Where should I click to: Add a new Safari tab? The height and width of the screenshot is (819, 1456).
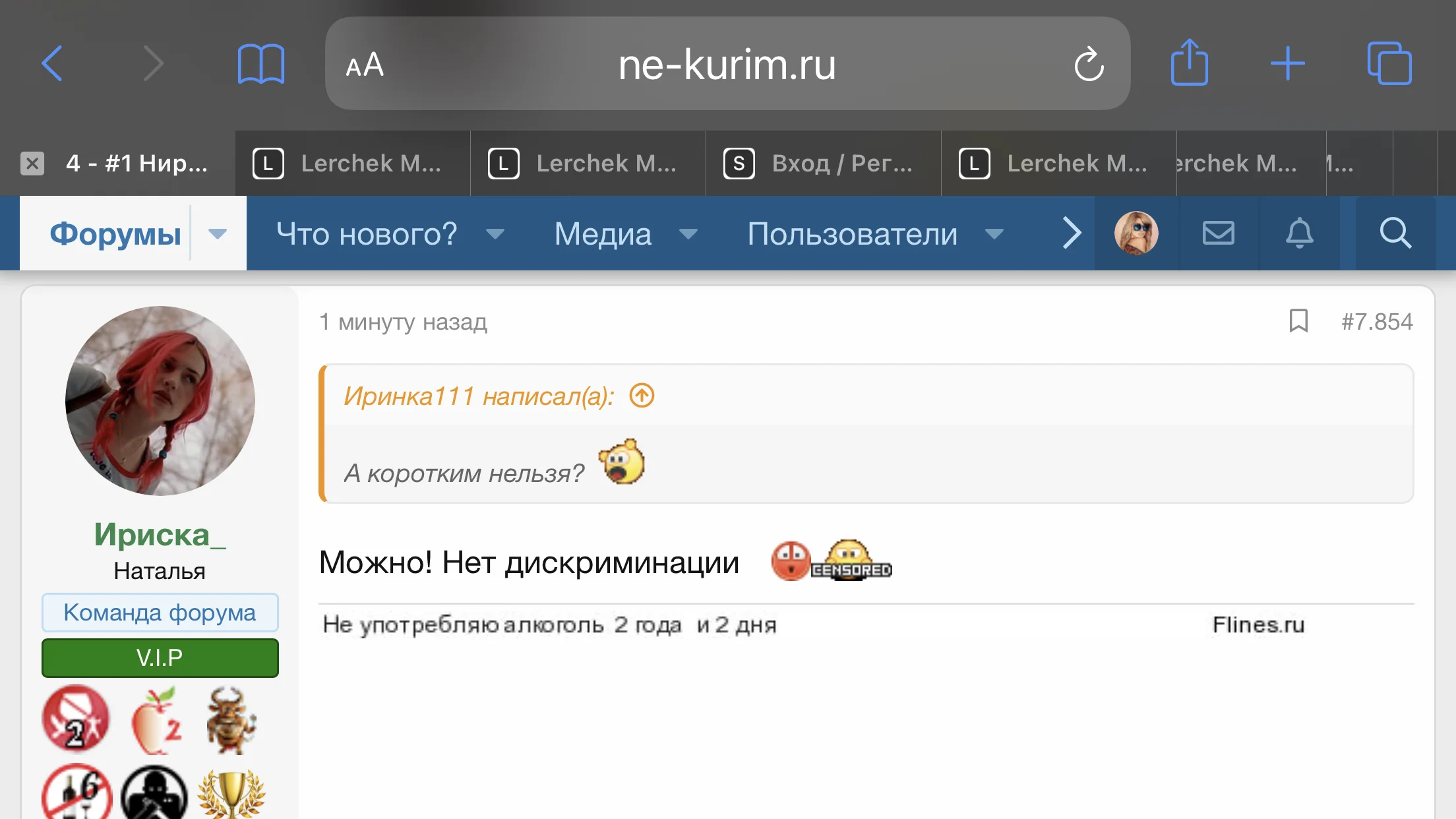1287,64
